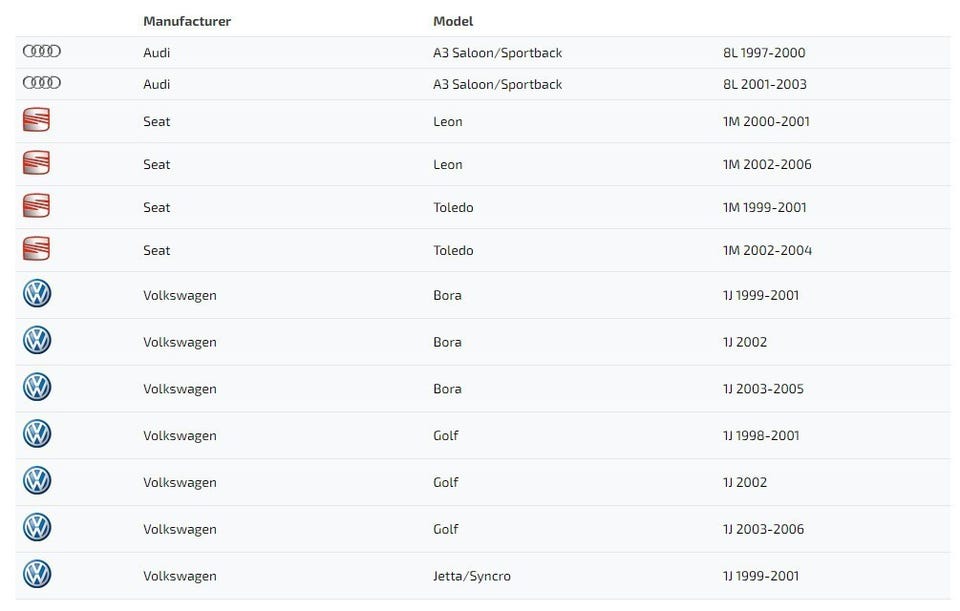Click the Manufacturer column header
This screenshot has width=960, height=611.
pyautogui.click(x=187, y=21)
